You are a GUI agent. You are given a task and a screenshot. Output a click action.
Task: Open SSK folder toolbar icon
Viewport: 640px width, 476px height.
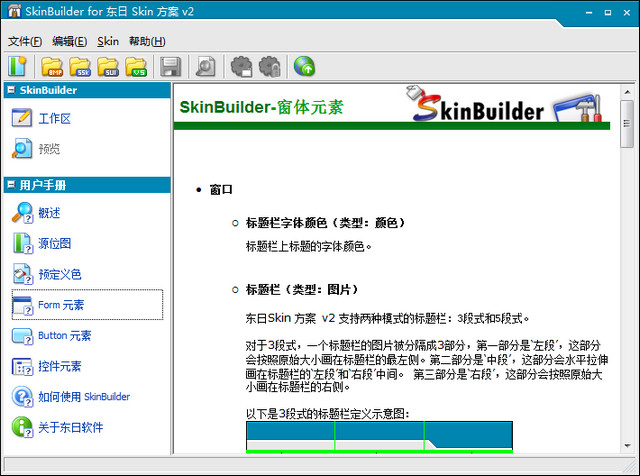80,67
